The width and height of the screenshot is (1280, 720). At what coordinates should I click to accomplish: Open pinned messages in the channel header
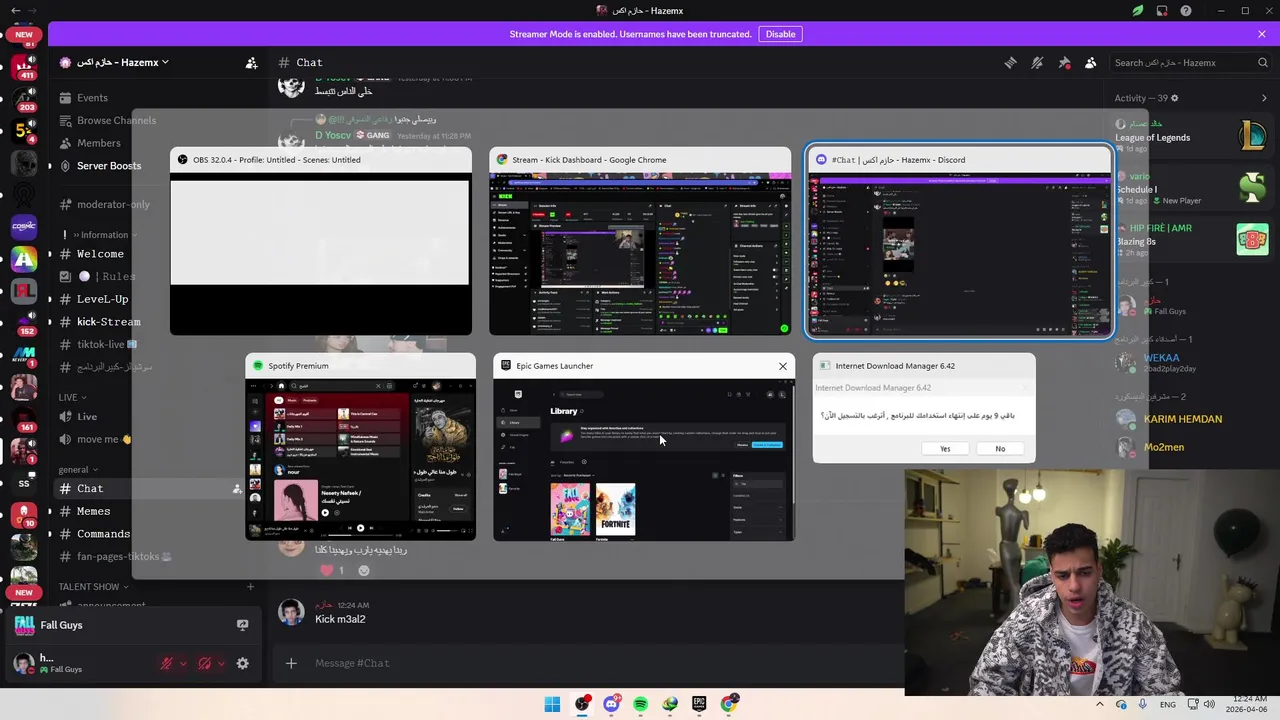1064,62
